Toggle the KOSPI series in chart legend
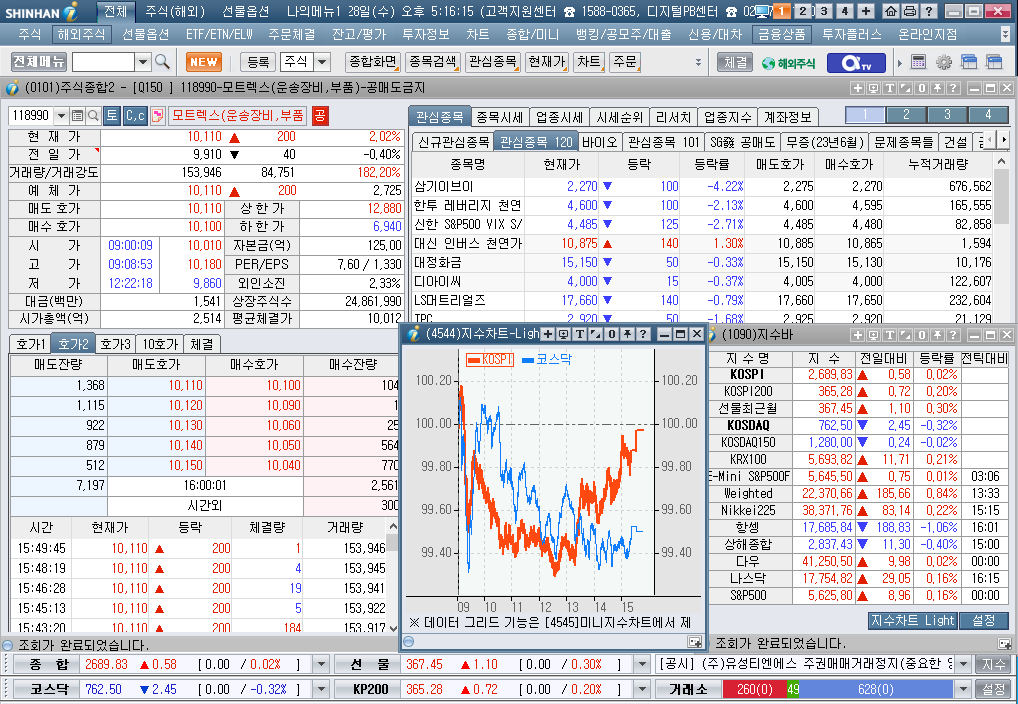Screen dimensions: 1018x704 point(490,359)
